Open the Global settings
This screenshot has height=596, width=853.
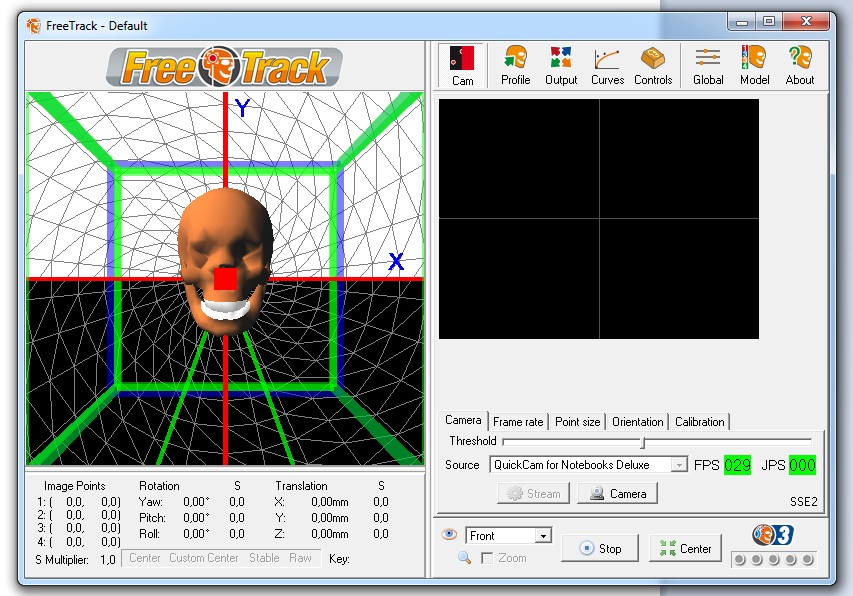(x=708, y=66)
